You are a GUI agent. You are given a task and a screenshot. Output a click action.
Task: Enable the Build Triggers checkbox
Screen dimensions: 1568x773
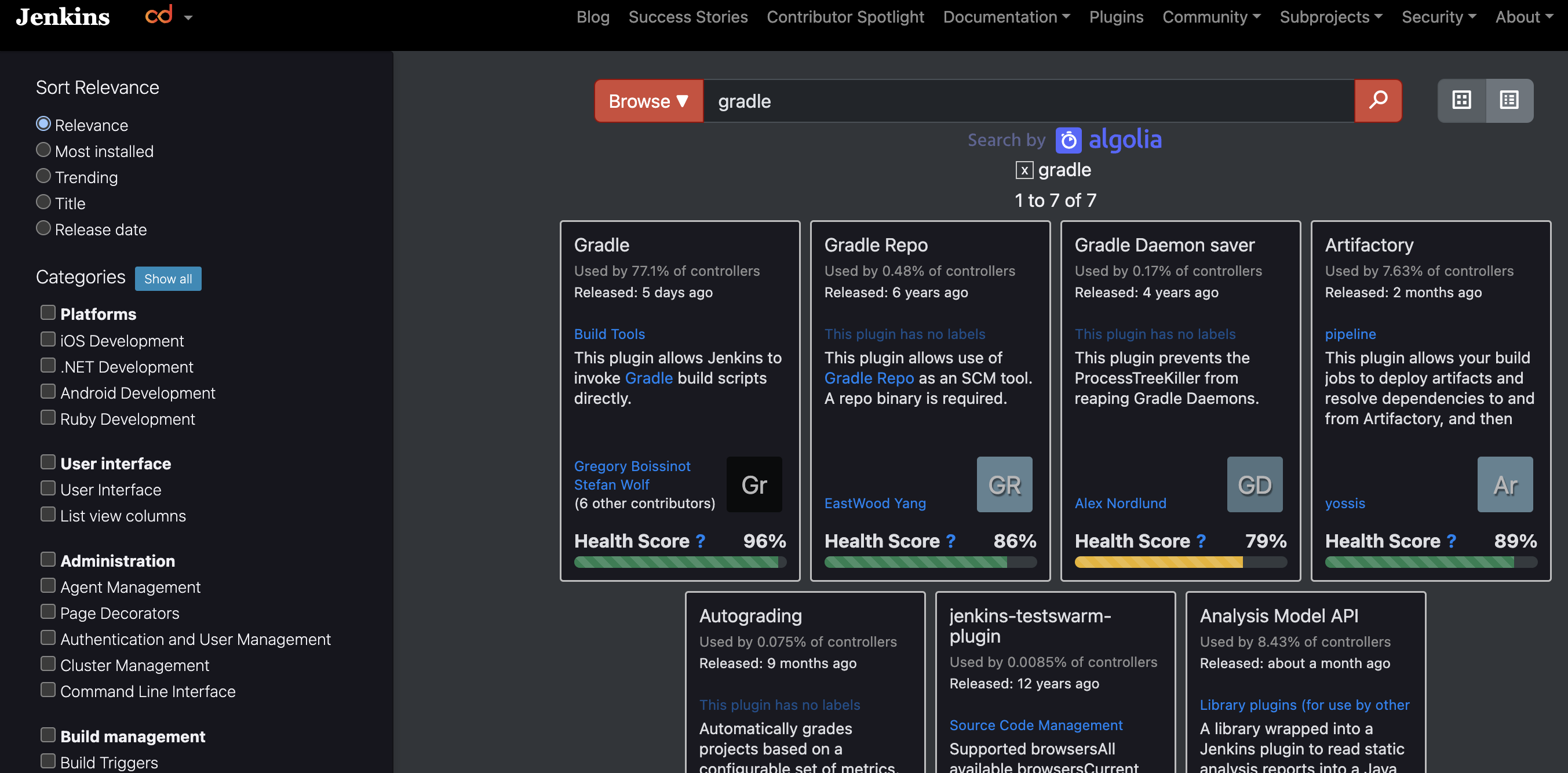point(48,761)
